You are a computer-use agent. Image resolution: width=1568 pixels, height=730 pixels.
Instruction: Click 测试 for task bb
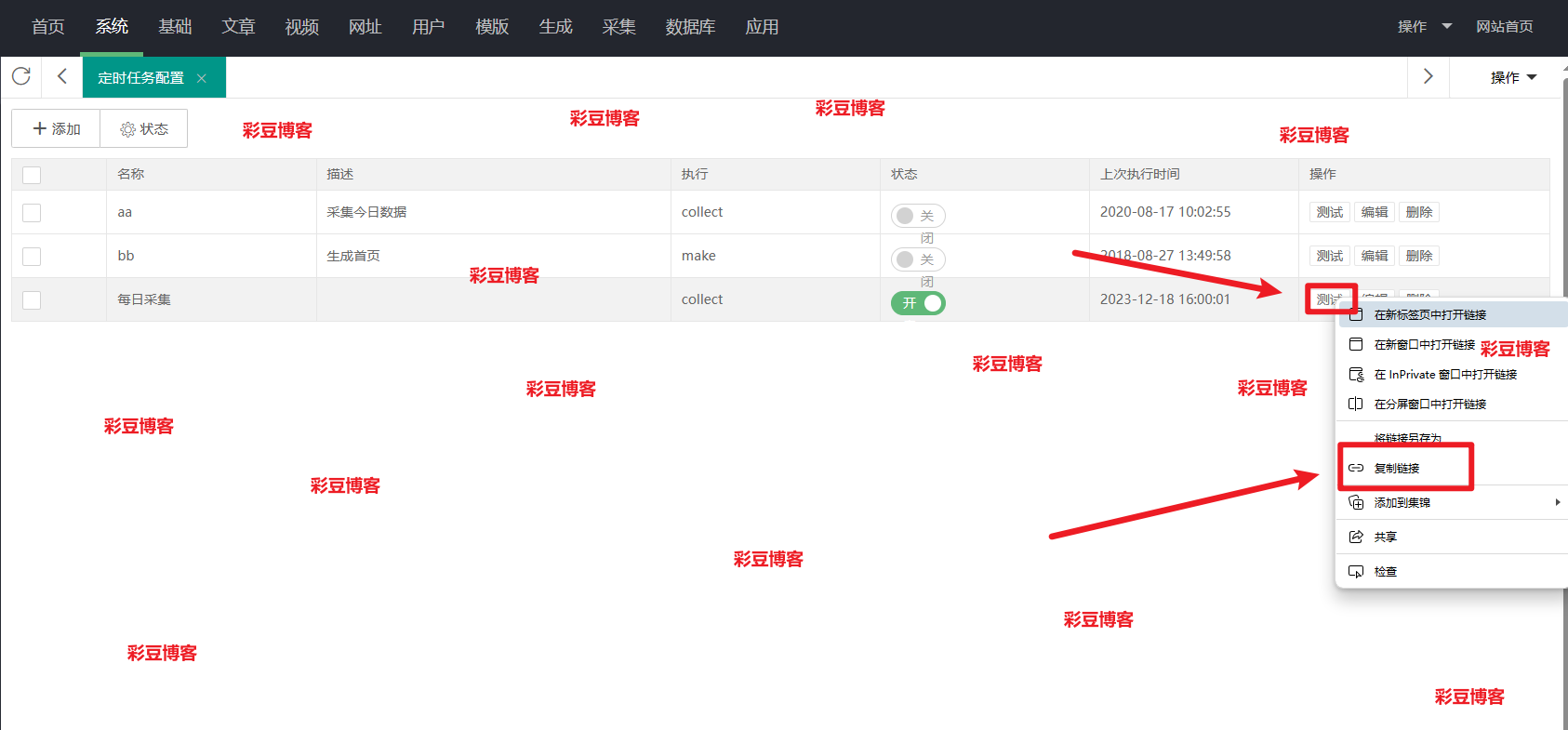[1330, 256]
